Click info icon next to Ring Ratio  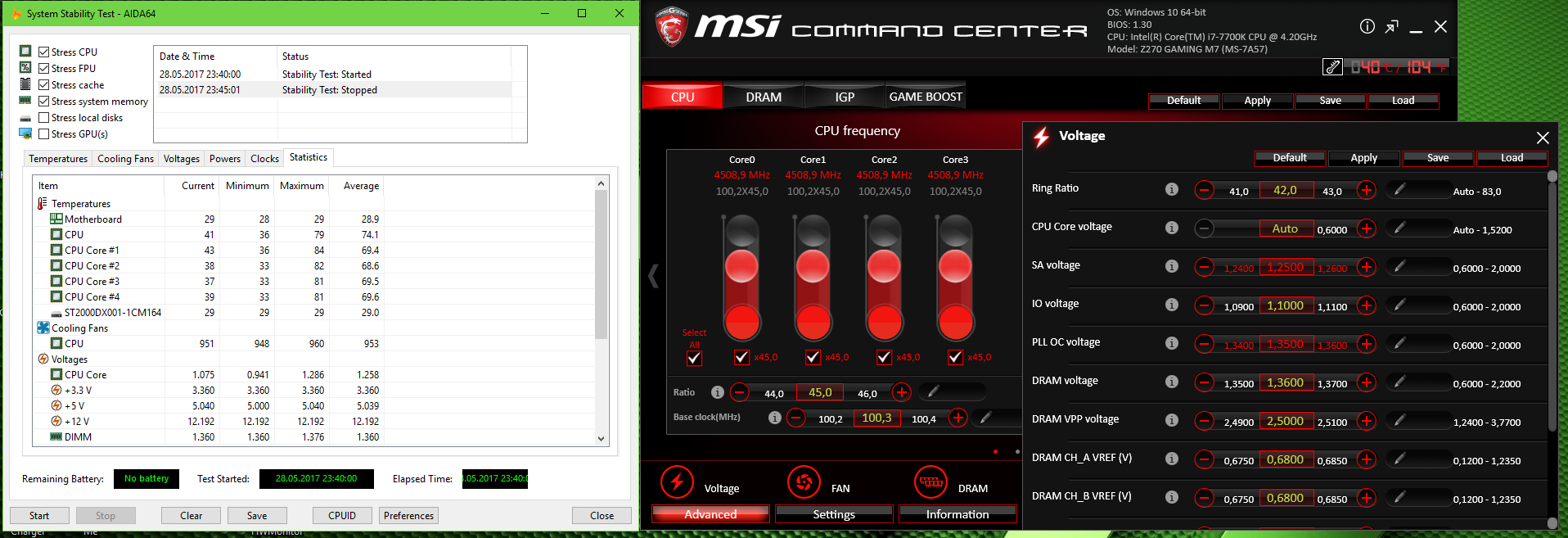1172,189
